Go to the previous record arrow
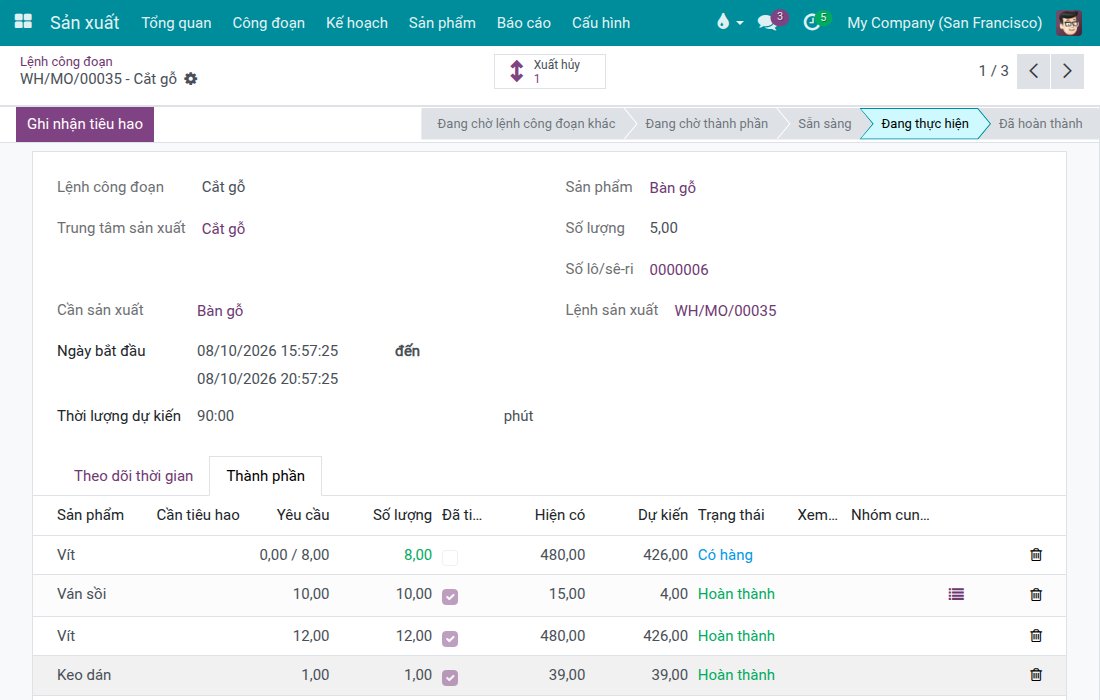 point(1033,71)
